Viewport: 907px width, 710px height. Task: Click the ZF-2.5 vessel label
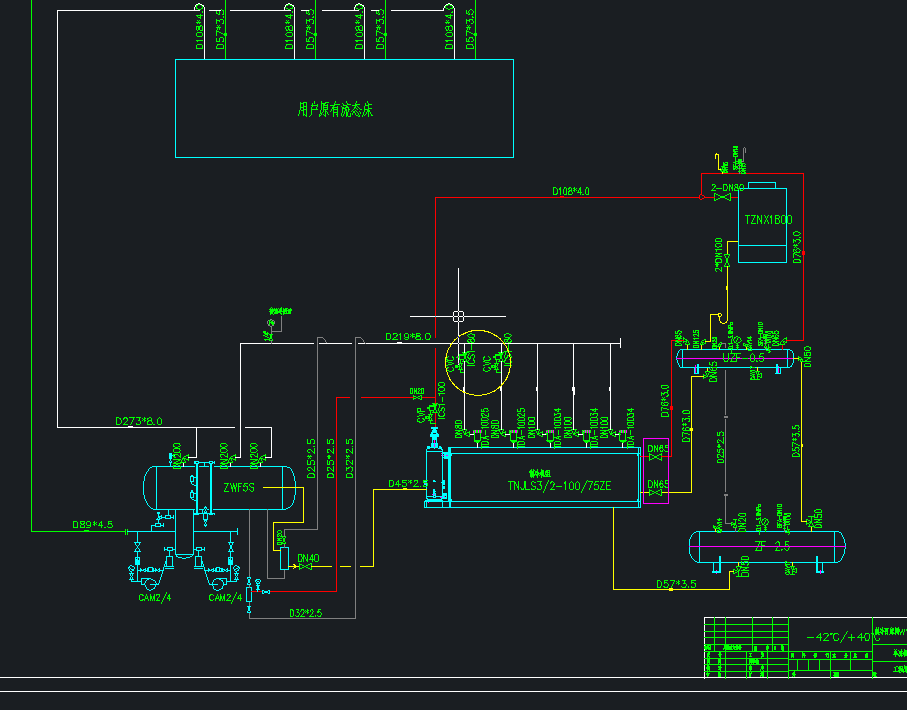coord(772,546)
